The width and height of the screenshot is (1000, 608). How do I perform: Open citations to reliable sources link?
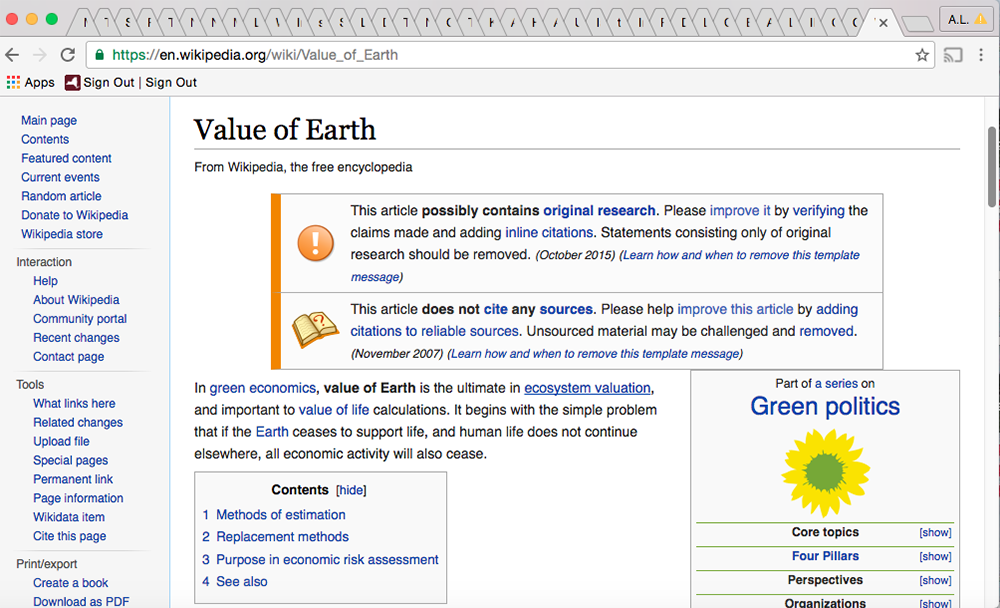pos(434,331)
